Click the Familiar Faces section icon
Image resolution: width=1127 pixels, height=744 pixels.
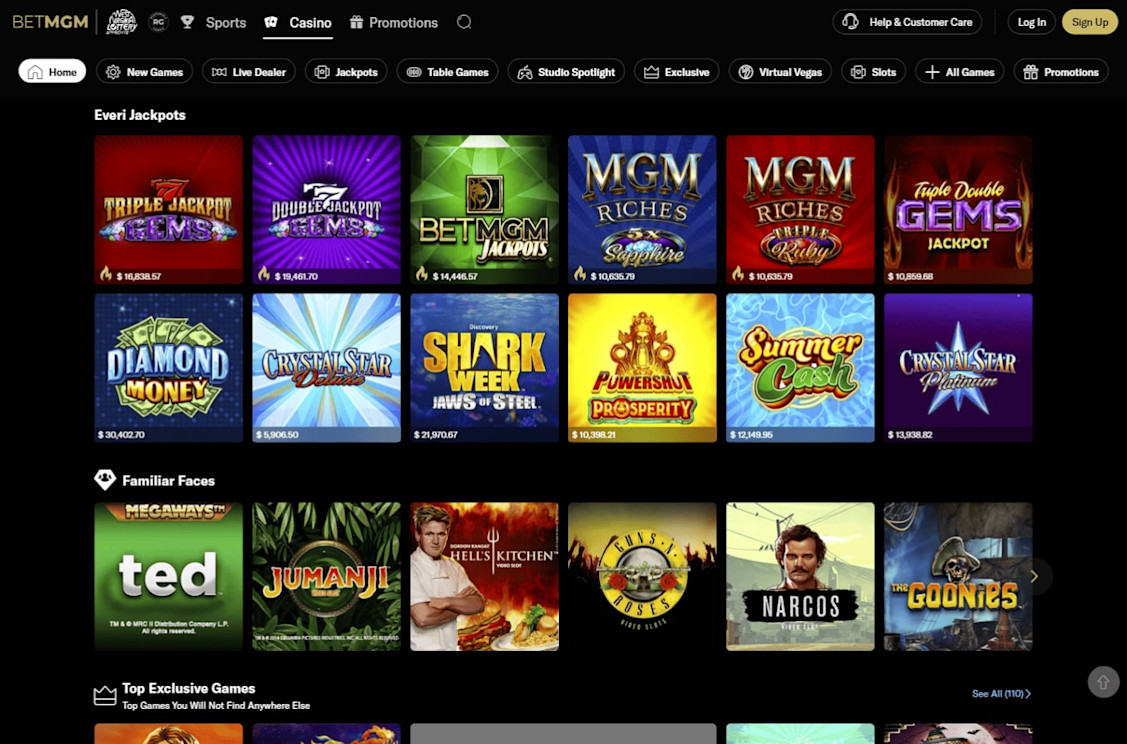coord(105,479)
